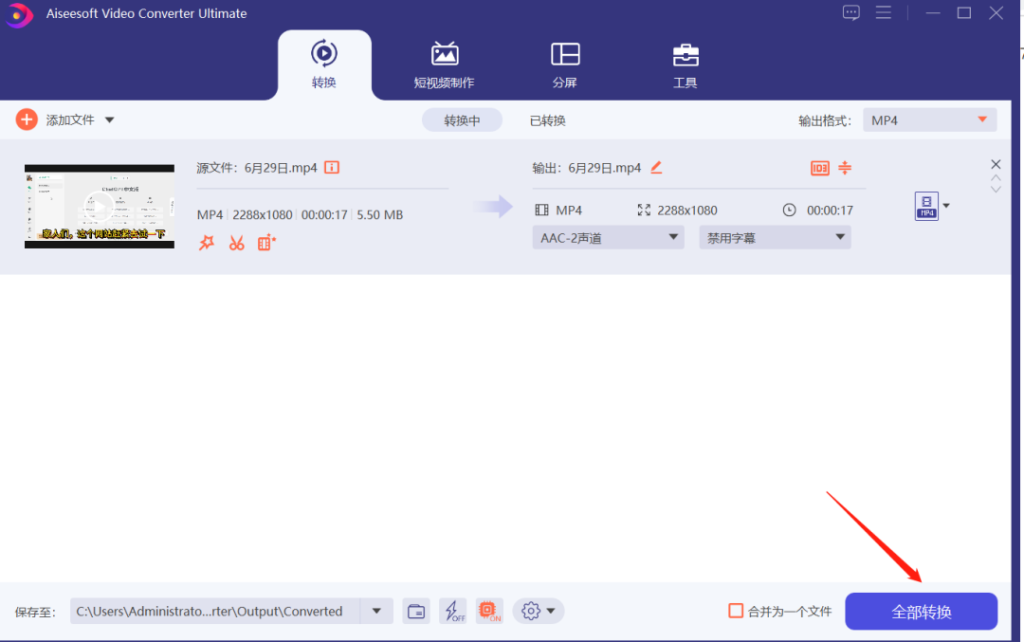The width and height of the screenshot is (1024, 642).
Task: Check 合并为一个文件 checkbox
Action: tap(735, 611)
